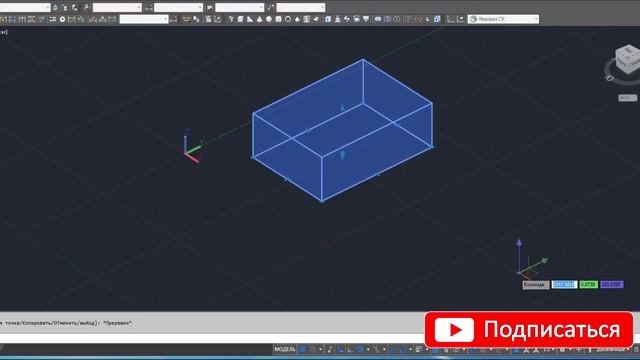Expand polar tracking settings arrow
Screen dimensions: 640x360
[x=368, y=349]
